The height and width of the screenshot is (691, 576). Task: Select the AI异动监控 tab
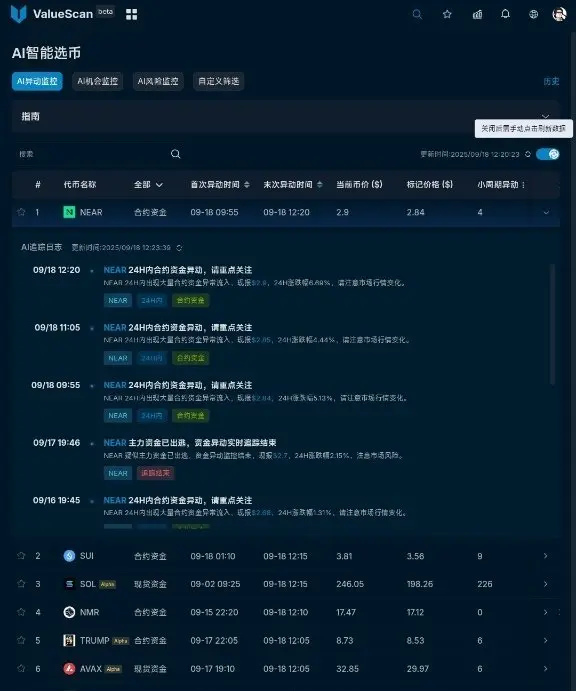pyautogui.click(x=37, y=82)
